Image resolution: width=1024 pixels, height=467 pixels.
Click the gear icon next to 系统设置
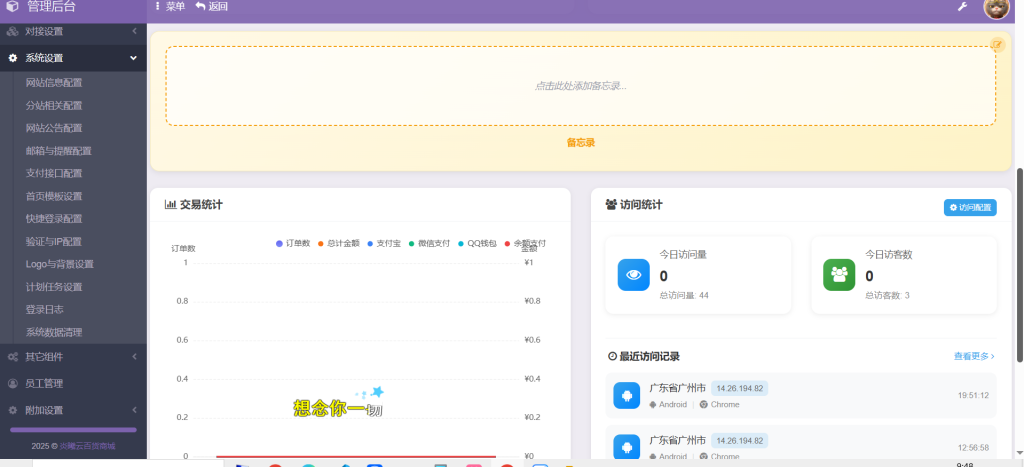click(12, 58)
